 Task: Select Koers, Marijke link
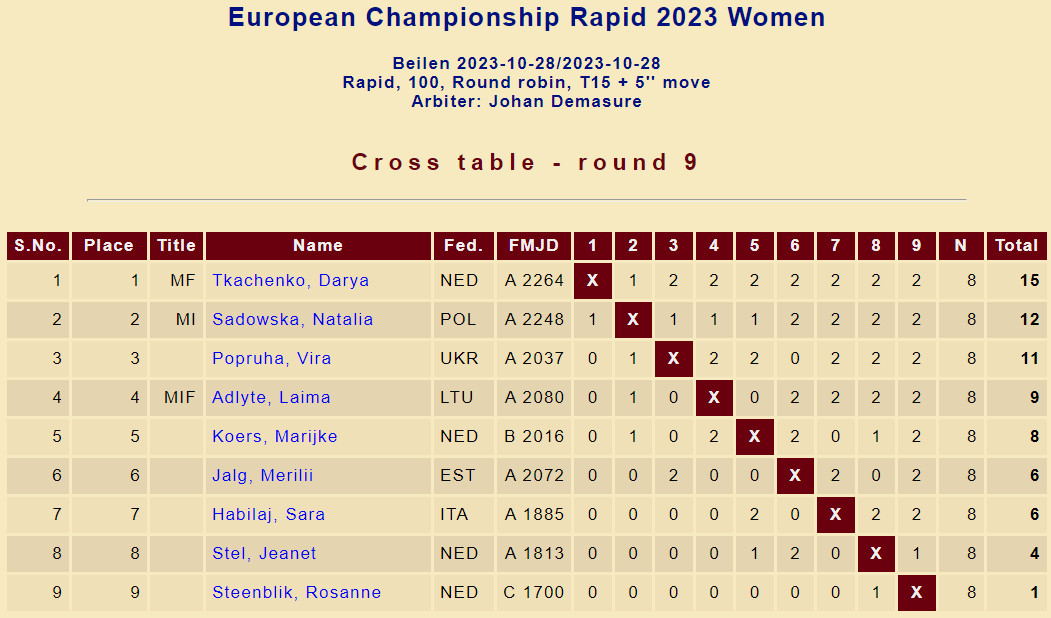tap(274, 437)
